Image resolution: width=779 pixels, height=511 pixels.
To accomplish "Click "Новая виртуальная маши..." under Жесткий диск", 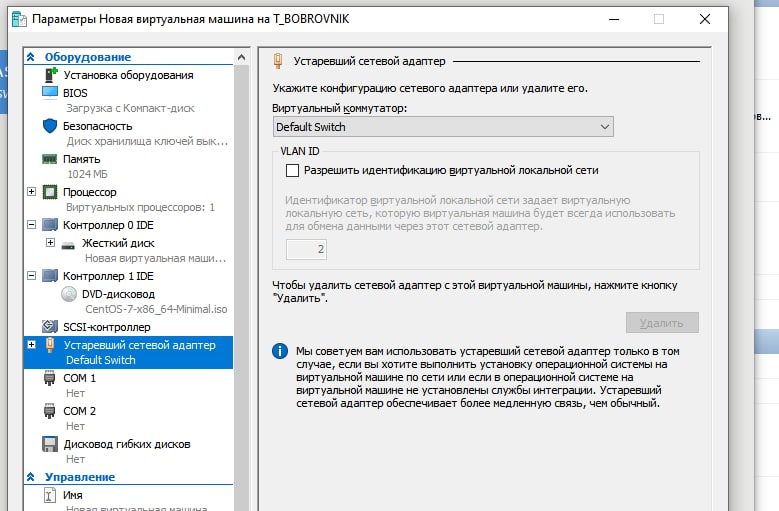I will pyautogui.click(x=156, y=258).
